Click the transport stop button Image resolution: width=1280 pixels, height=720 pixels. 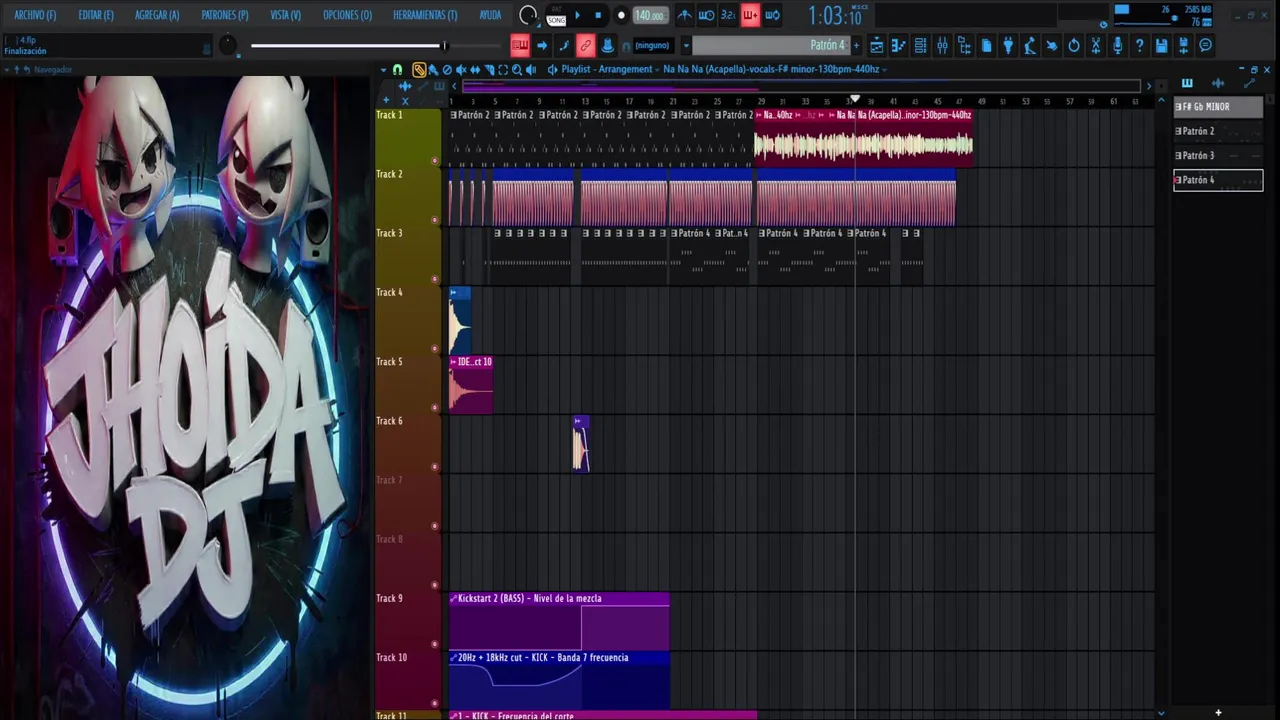(598, 15)
